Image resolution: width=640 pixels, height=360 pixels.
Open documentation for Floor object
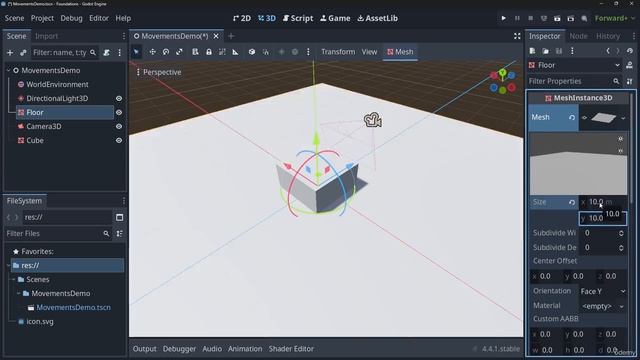pyautogui.click(x=629, y=65)
